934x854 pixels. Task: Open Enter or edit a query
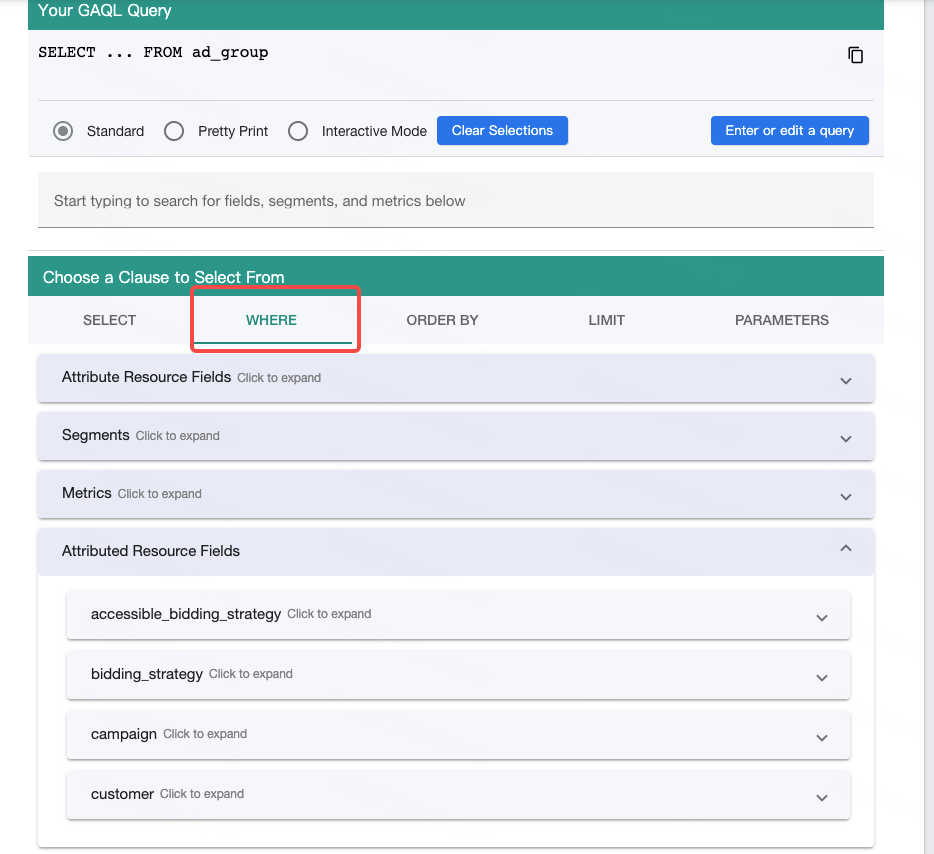[x=789, y=130]
